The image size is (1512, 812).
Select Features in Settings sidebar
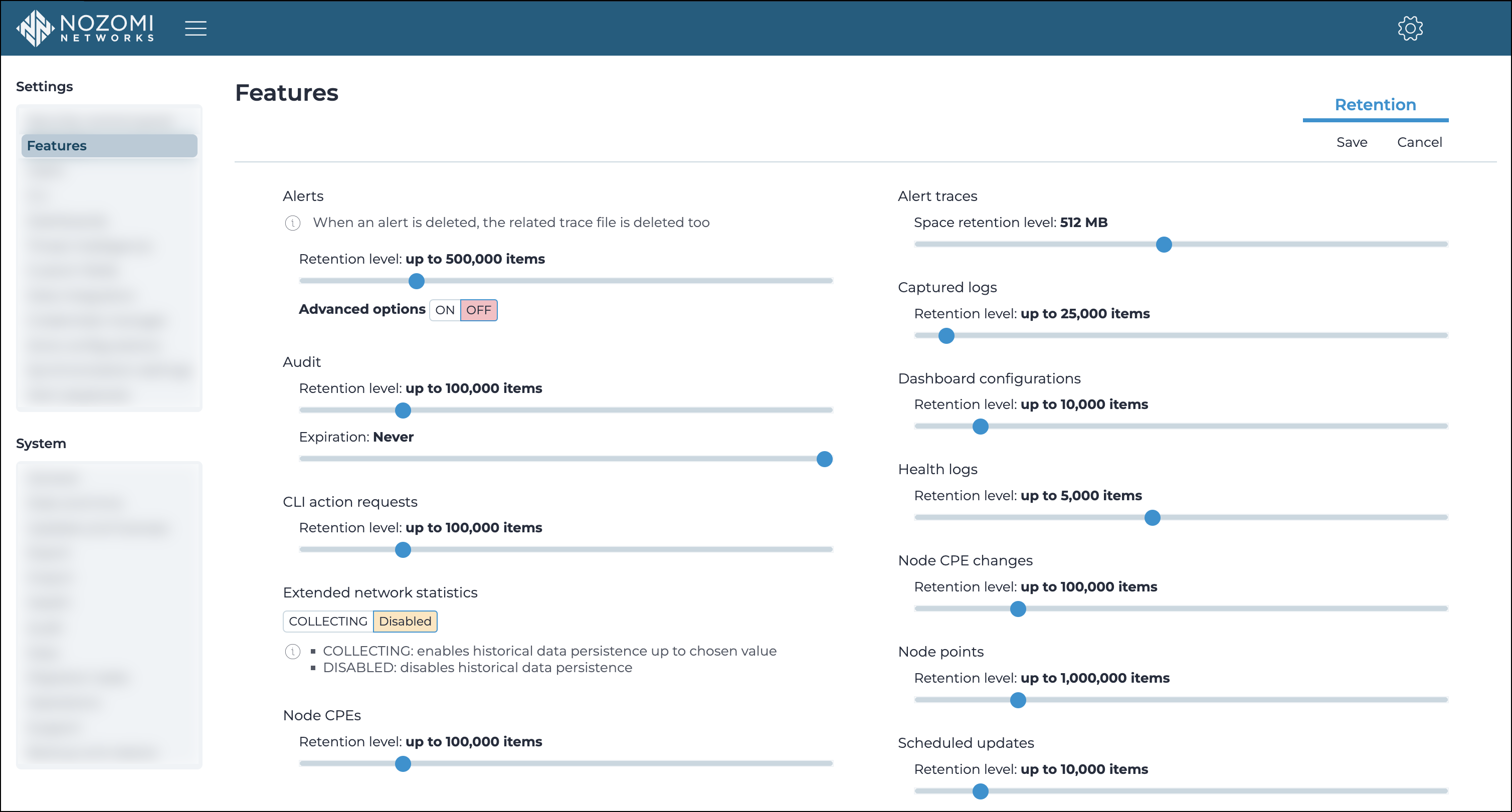(109, 145)
